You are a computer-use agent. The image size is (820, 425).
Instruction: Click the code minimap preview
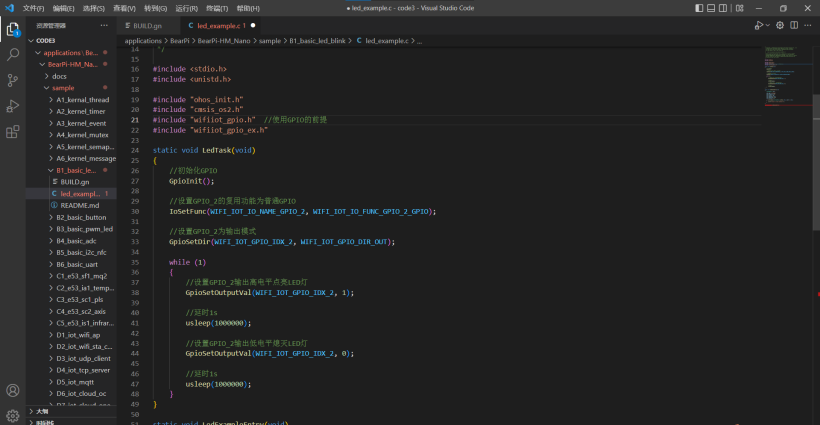pyautogui.click(x=787, y=75)
